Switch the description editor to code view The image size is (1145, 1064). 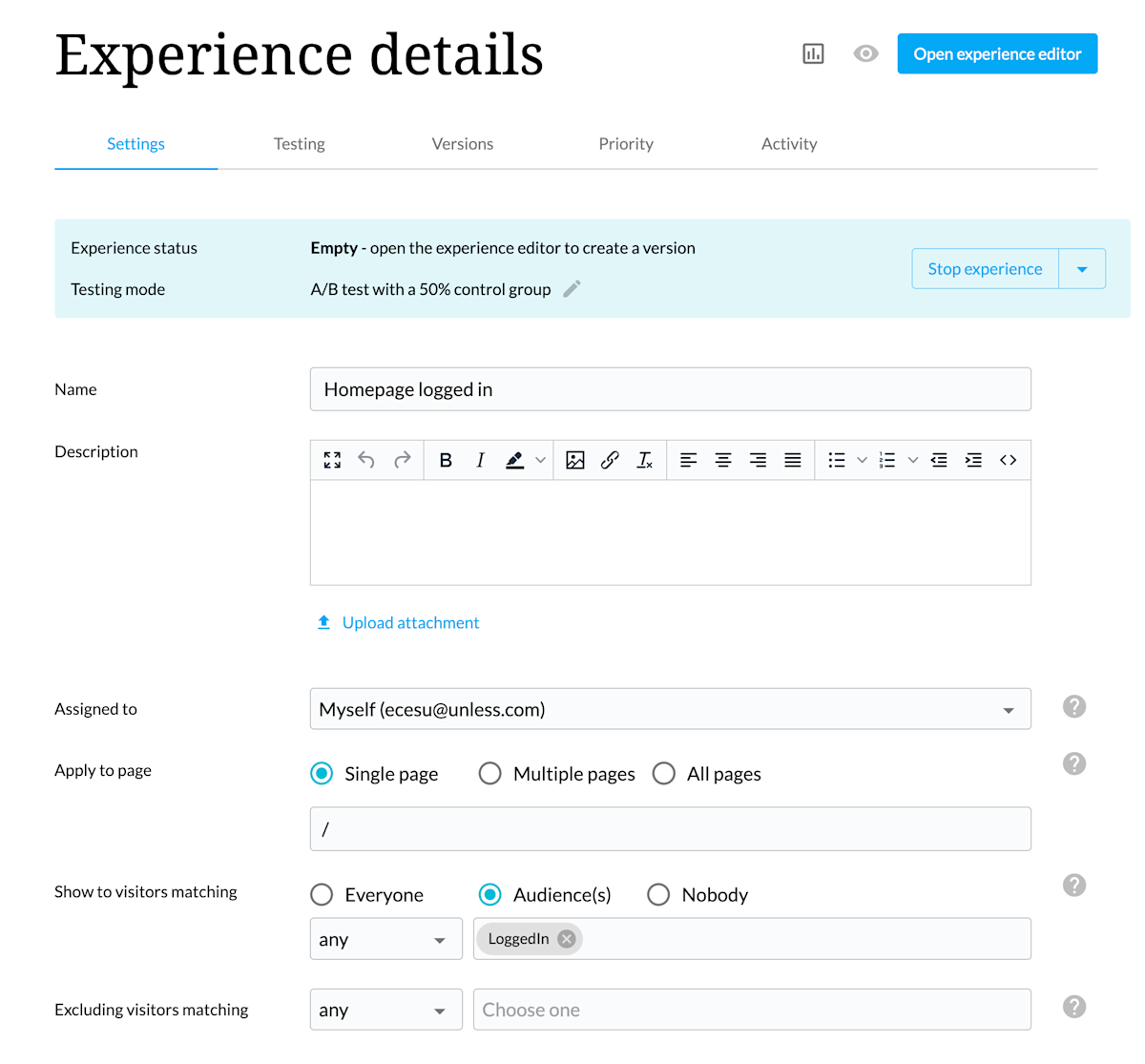1008,460
